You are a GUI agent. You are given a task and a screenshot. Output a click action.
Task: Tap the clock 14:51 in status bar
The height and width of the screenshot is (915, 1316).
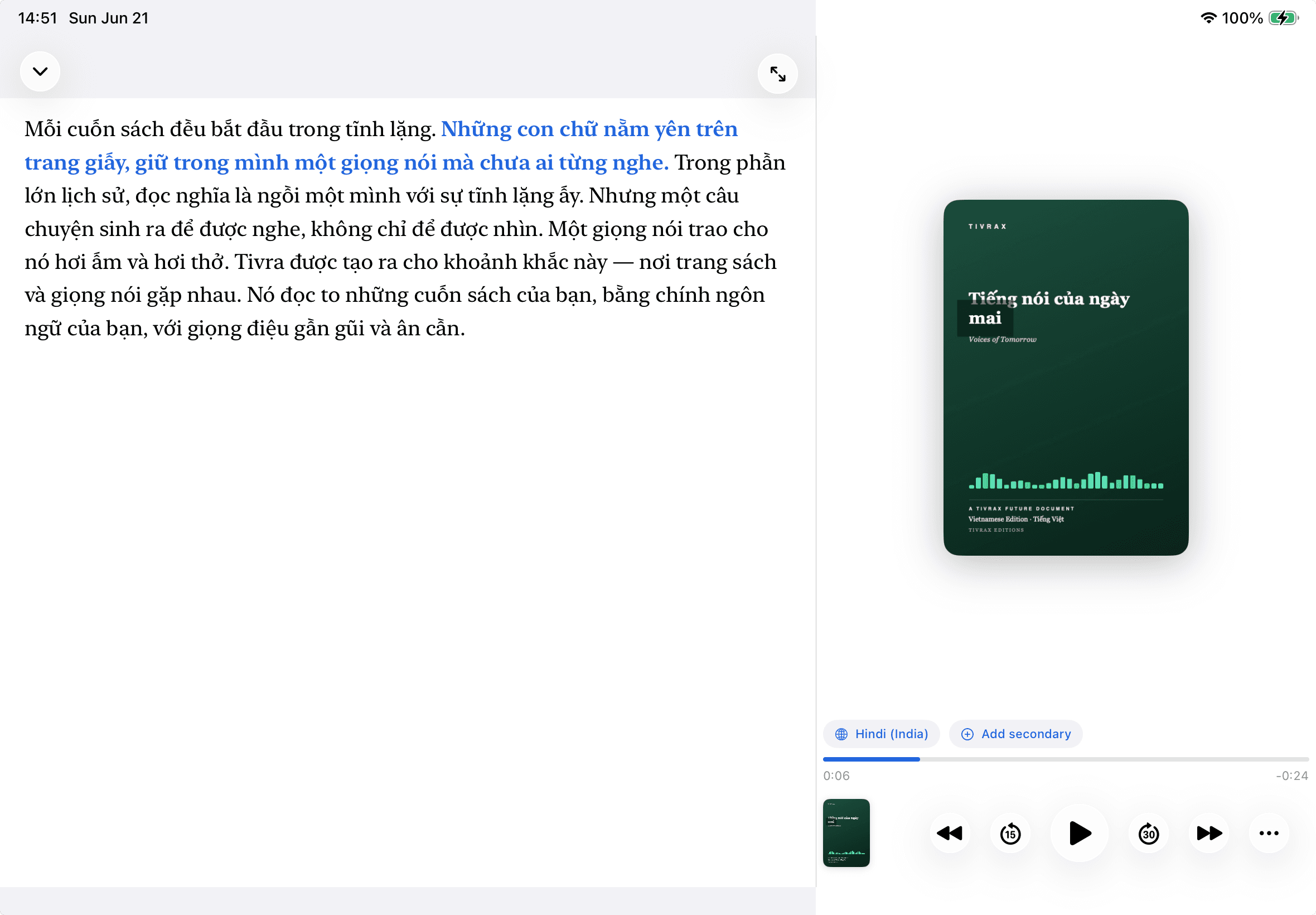pyautogui.click(x=38, y=18)
